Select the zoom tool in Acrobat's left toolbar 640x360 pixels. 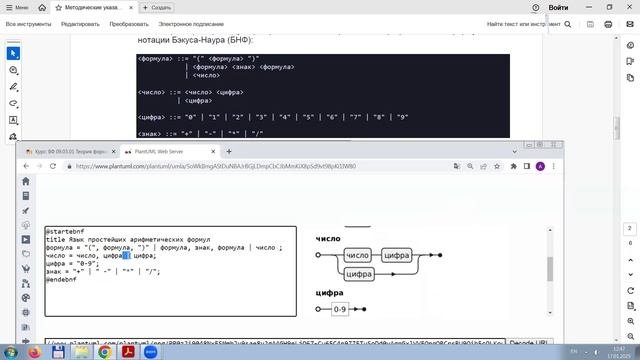tap(13, 70)
